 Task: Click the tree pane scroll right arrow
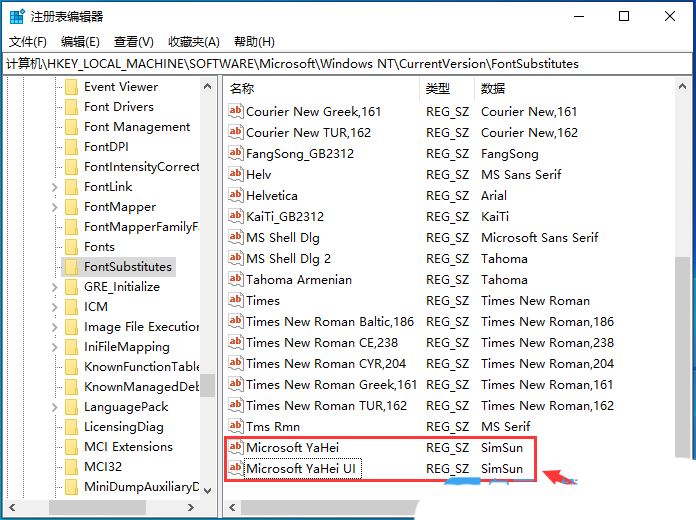click(x=191, y=507)
